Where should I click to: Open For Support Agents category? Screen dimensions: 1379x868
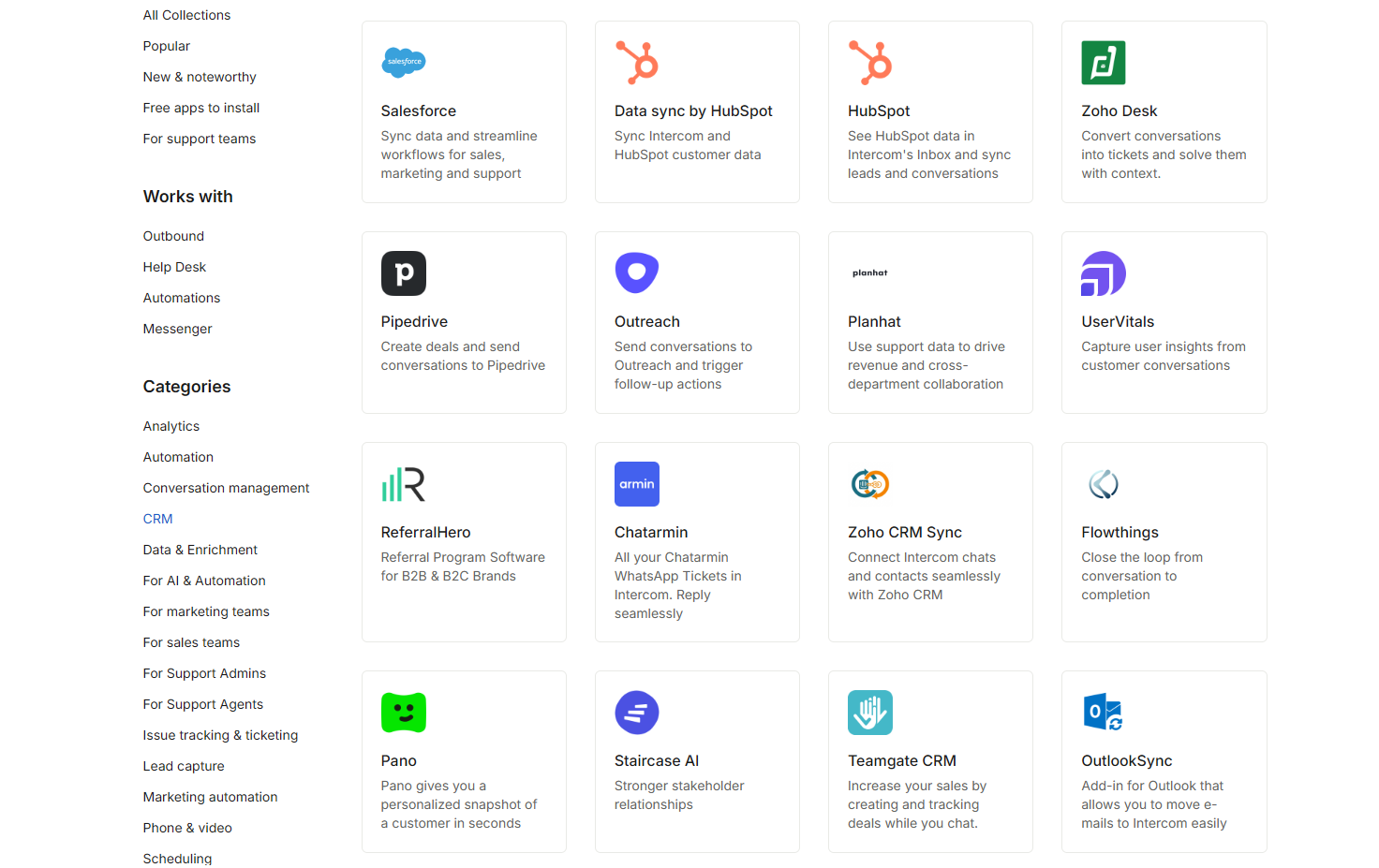[x=203, y=704]
